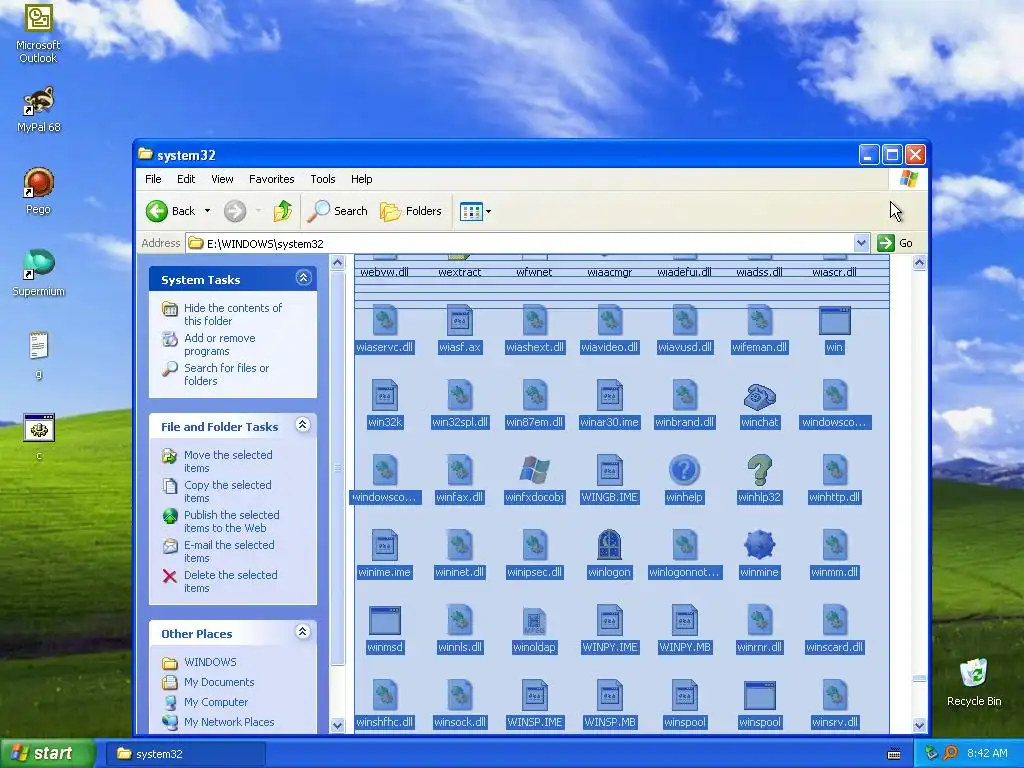Screen dimensions: 1024x768
Task: Select the winfxdocobj Windows flag icon
Action: coord(534,470)
